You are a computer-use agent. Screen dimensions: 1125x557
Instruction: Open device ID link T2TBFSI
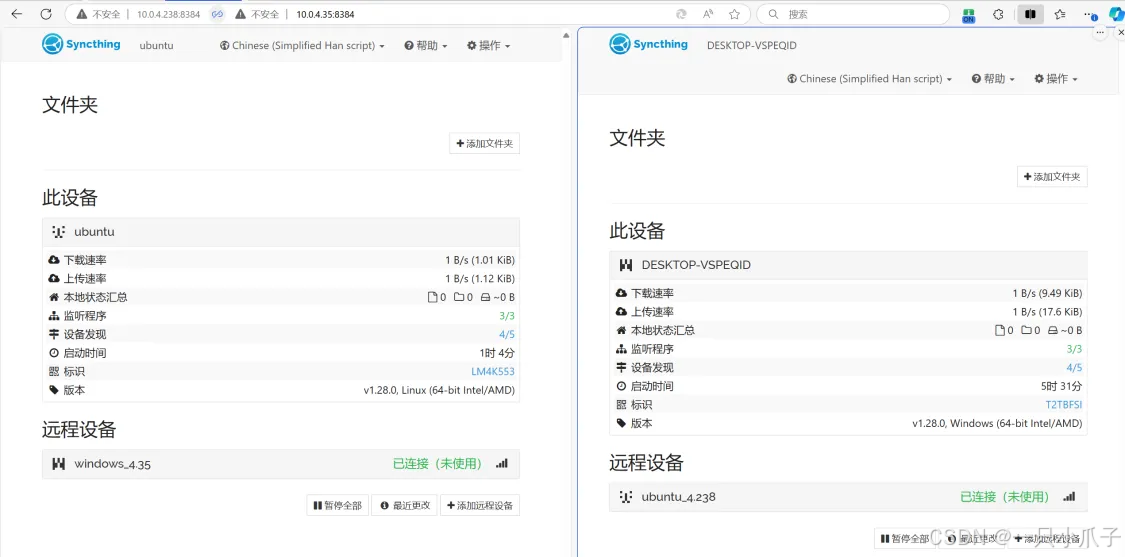coord(1063,404)
